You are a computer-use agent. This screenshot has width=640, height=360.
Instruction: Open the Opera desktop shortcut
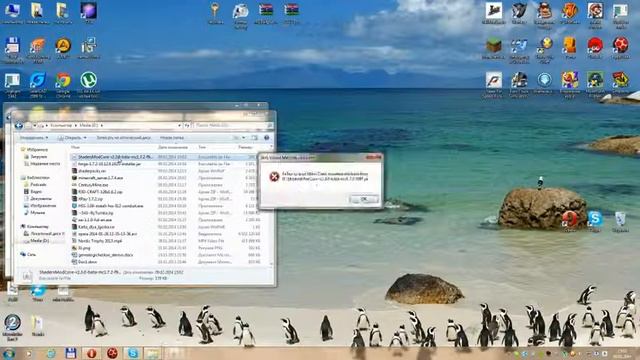570,219
